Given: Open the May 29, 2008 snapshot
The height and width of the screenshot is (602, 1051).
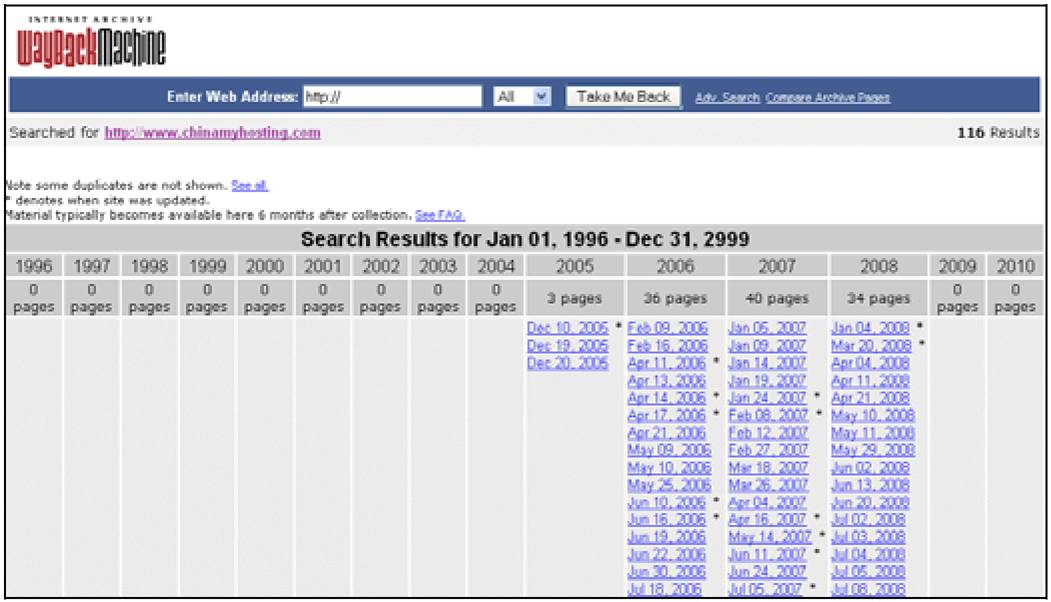Looking at the screenshot, I should click(x=873, y=450).
